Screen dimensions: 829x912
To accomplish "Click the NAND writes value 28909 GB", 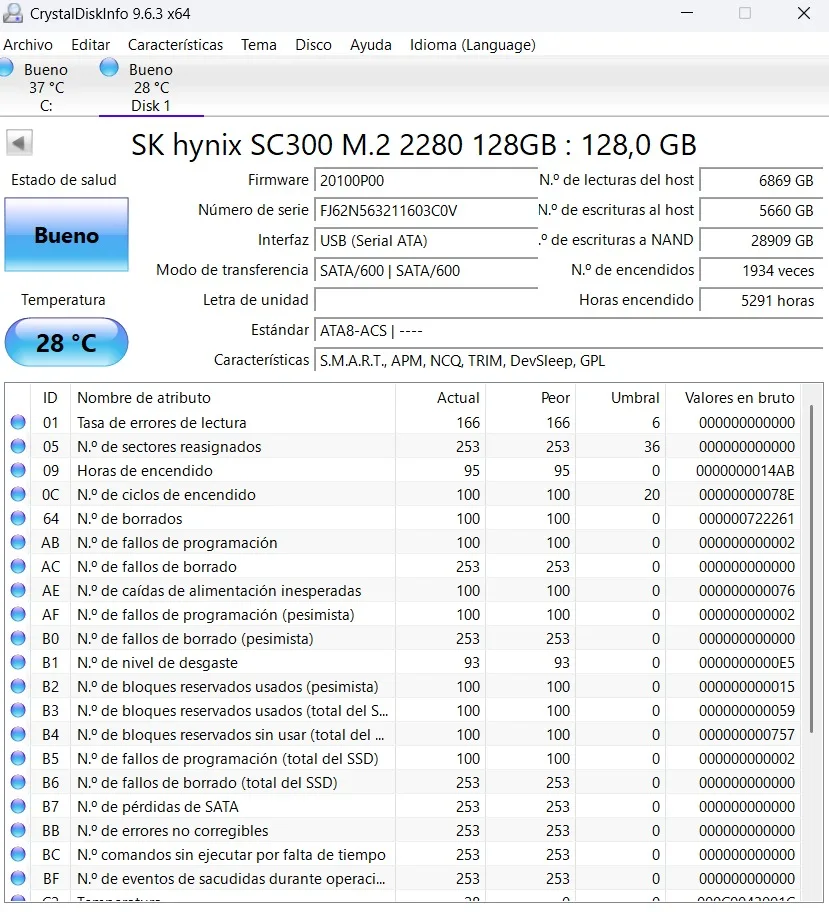I will click(x=761, y=241).
